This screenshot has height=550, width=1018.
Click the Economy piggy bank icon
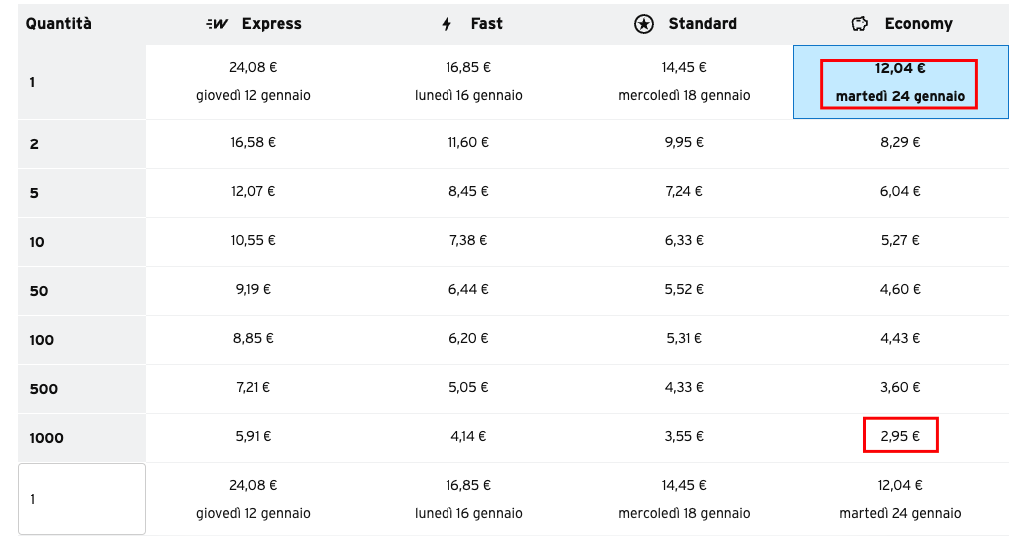click(860, 24)
